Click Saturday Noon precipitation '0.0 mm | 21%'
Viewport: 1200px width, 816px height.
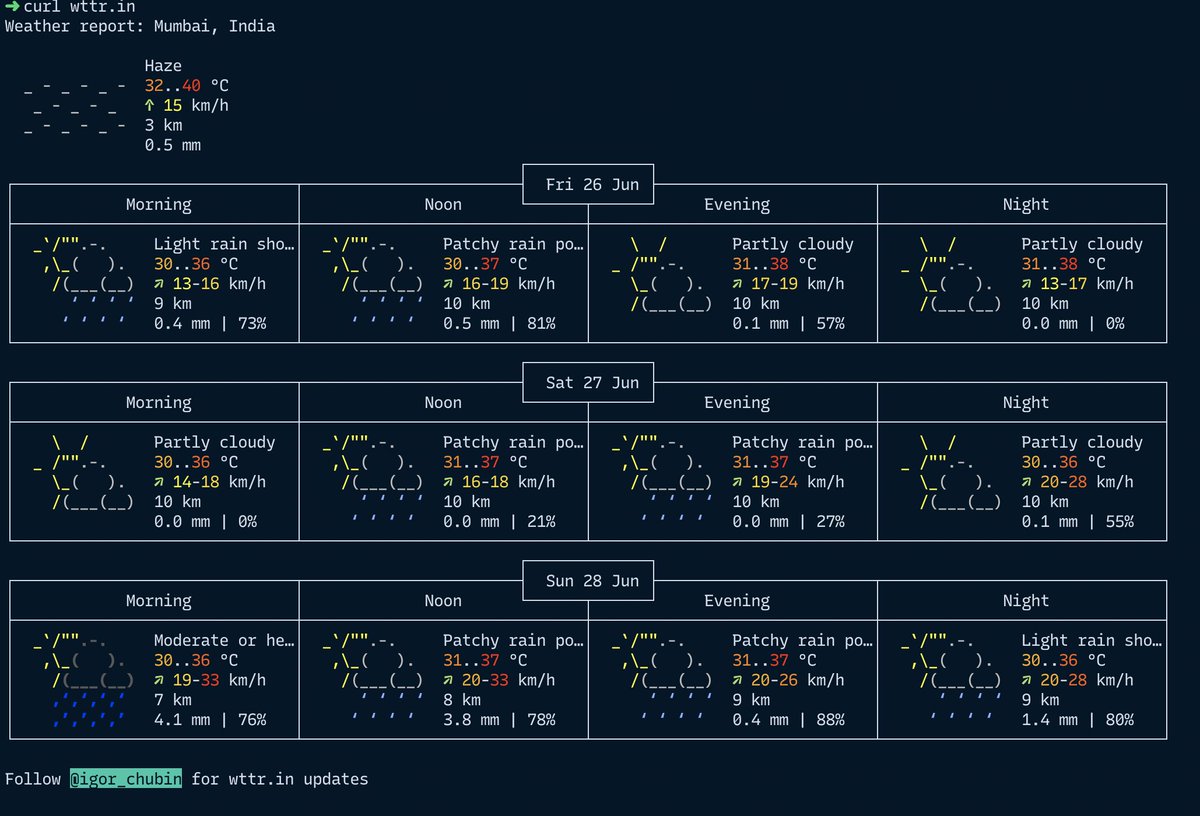tap(499, 521)
